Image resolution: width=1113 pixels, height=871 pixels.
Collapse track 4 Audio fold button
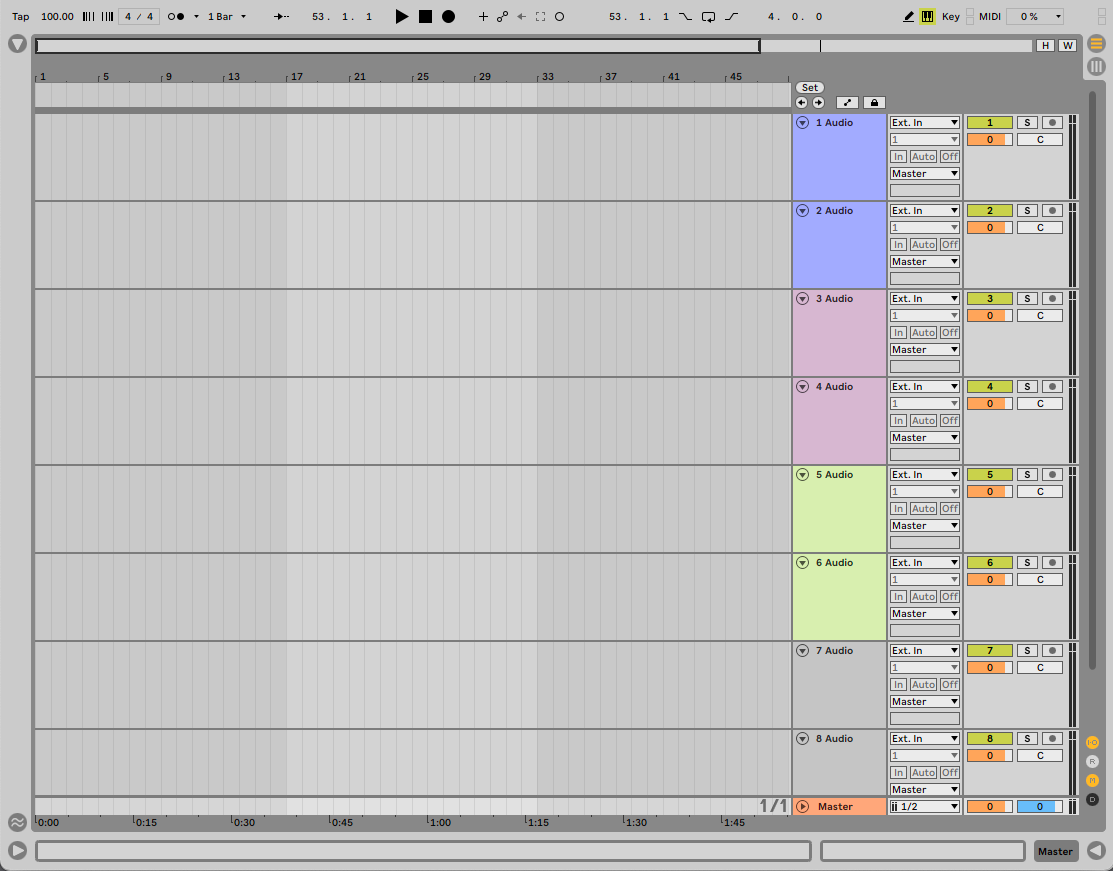802,387
